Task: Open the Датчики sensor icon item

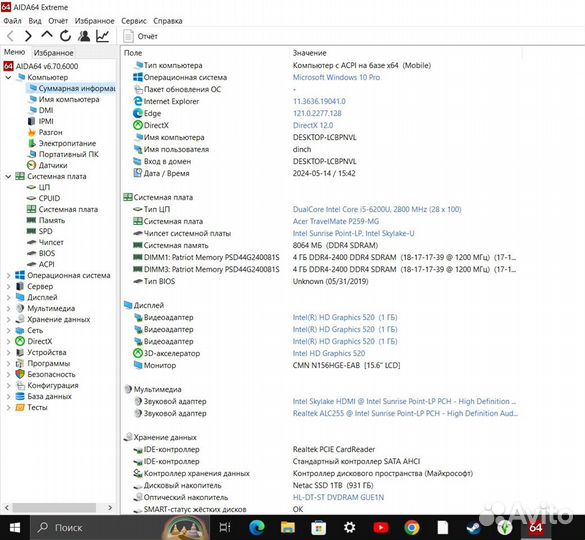Action: pyautogui.click(x=32, y=165)
